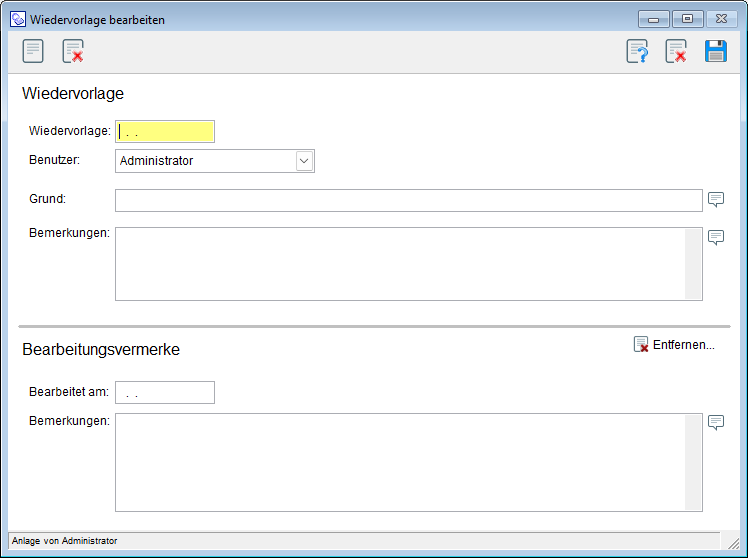Maximize the Wiedervorlage bearbeiten window
This screenshot has height=558, width=748.
687,19
